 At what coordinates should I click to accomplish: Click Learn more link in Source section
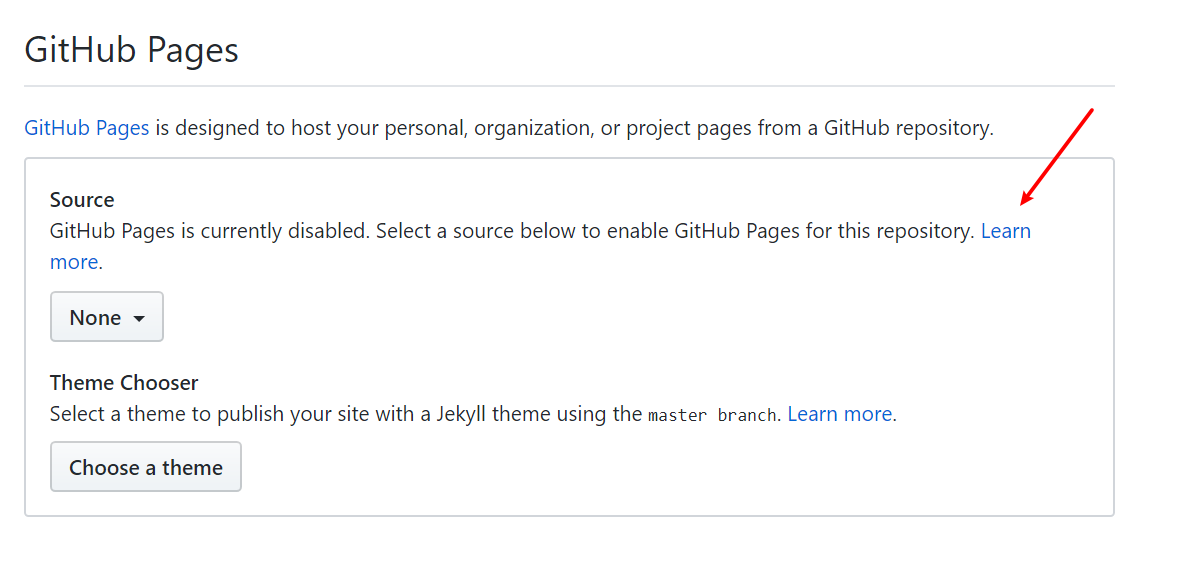click(x=1005, y=232)
